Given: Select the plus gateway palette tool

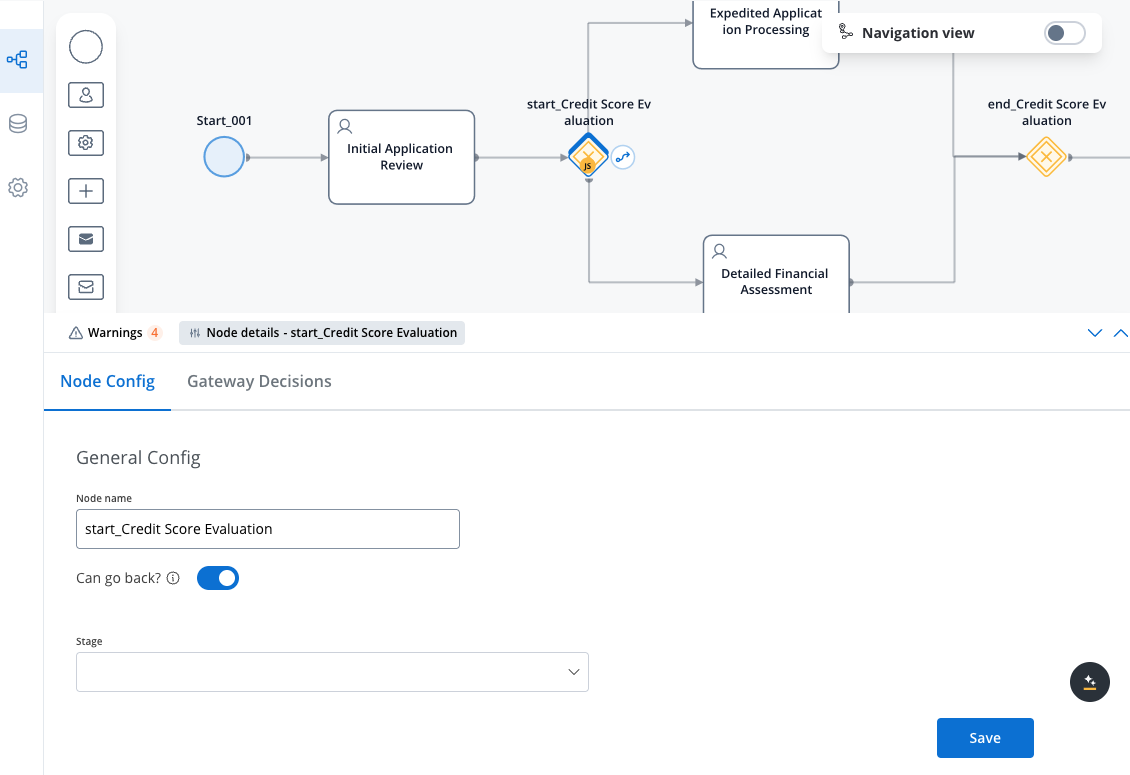Looking at the screenshot, I should tap(86, 191).
